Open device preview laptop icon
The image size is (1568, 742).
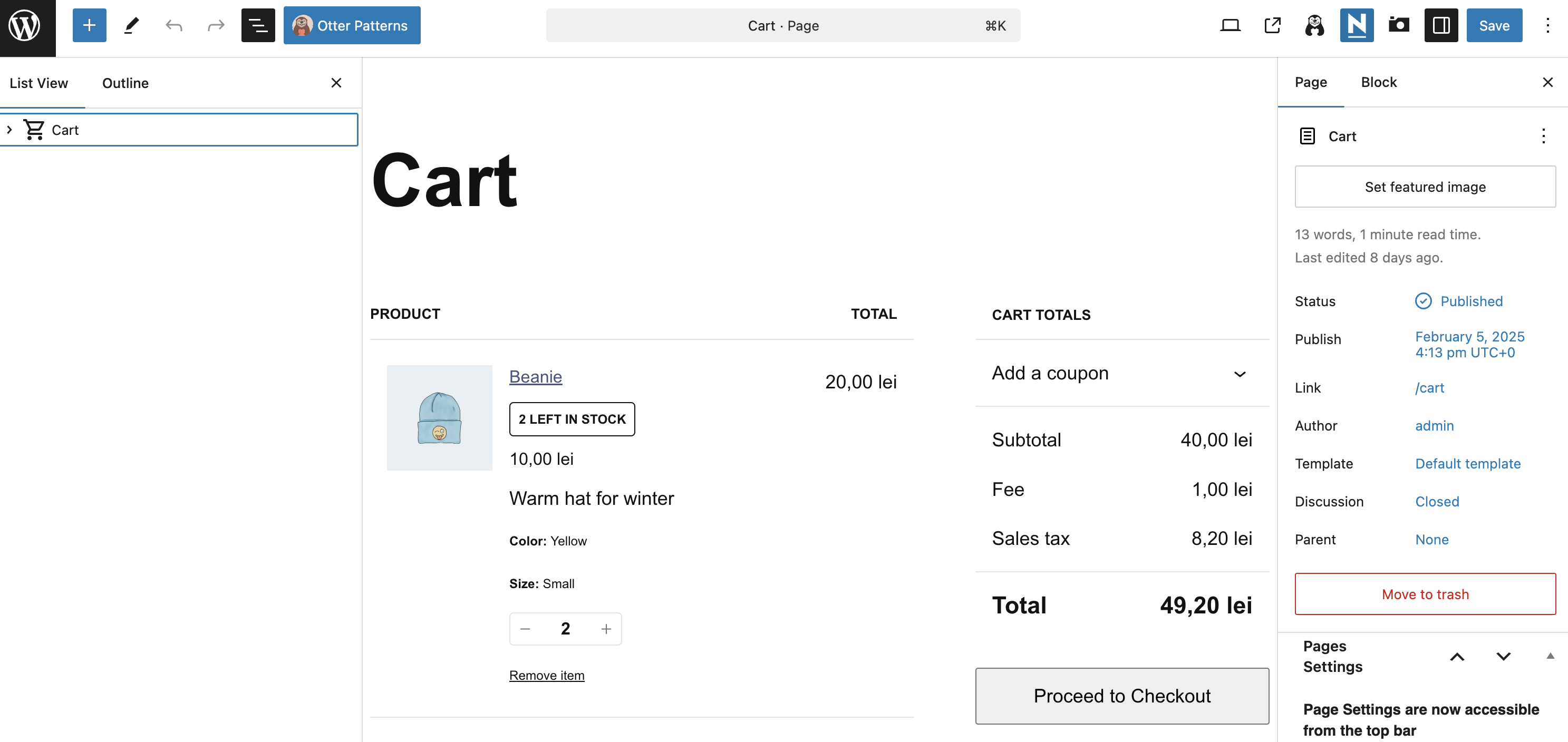click(x=1230, y=25)
